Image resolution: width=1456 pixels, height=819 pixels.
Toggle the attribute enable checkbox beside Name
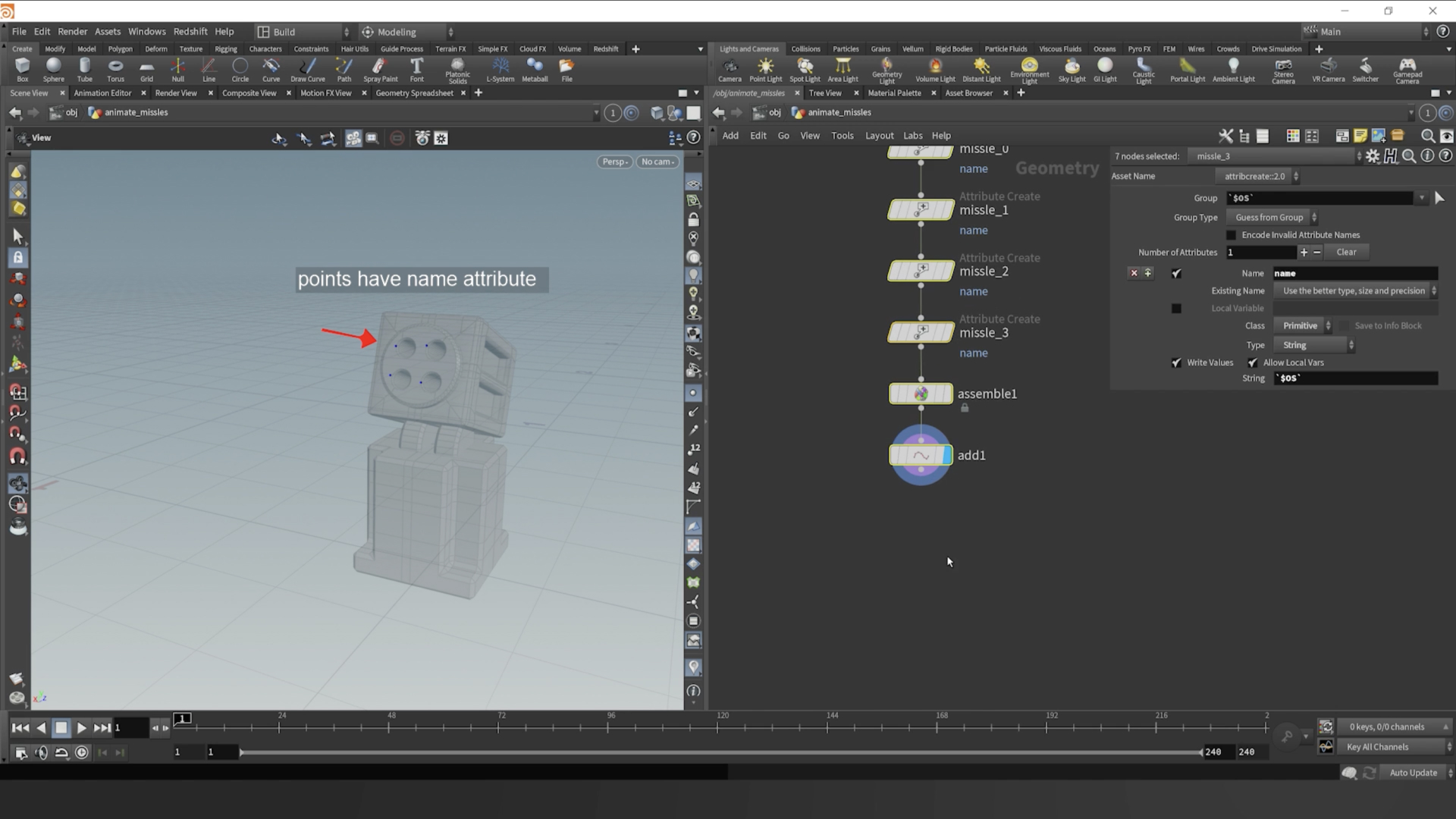point(1176,273)
